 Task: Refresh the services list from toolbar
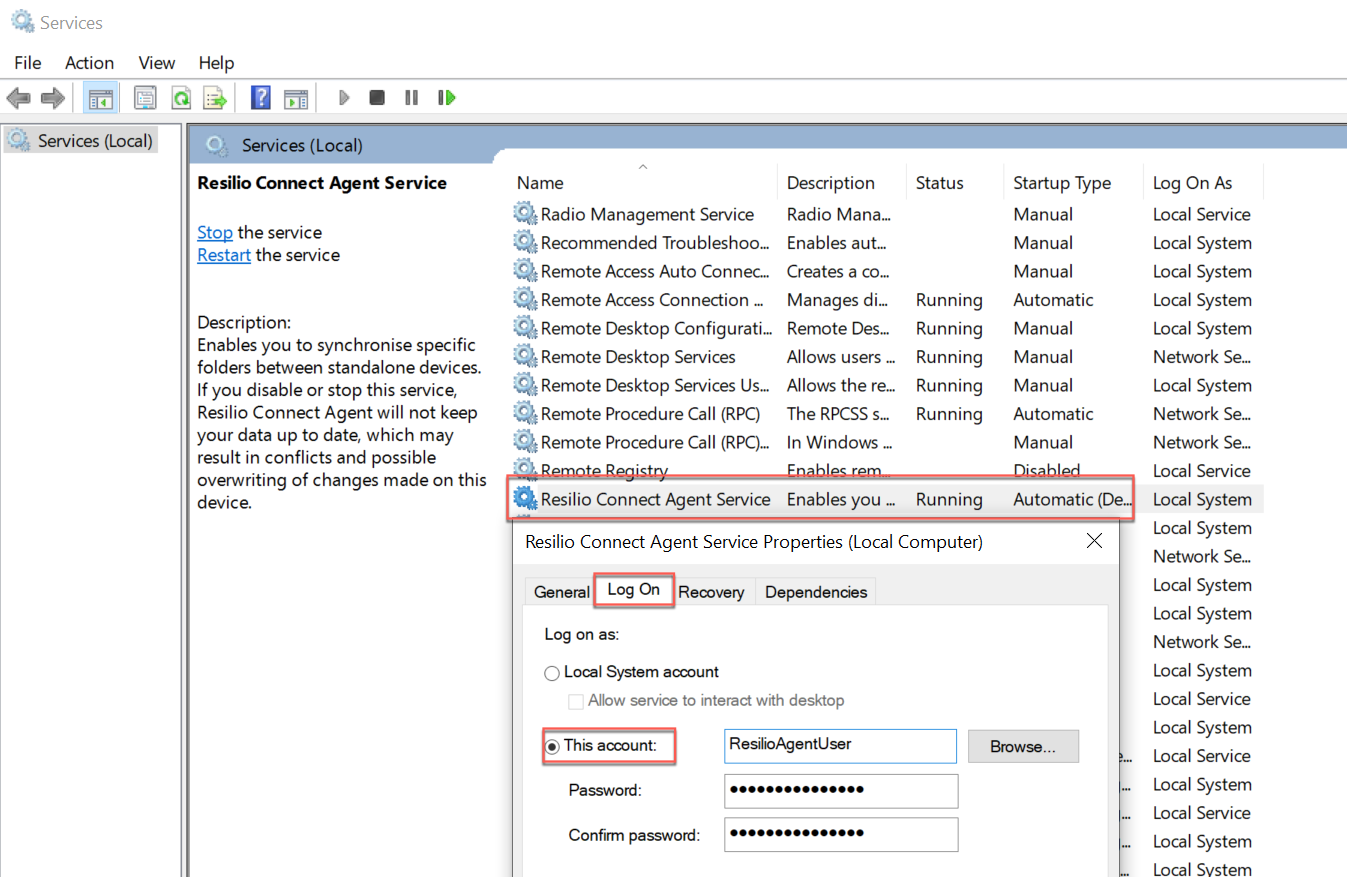pyautogui.click(x=181, y=98)
